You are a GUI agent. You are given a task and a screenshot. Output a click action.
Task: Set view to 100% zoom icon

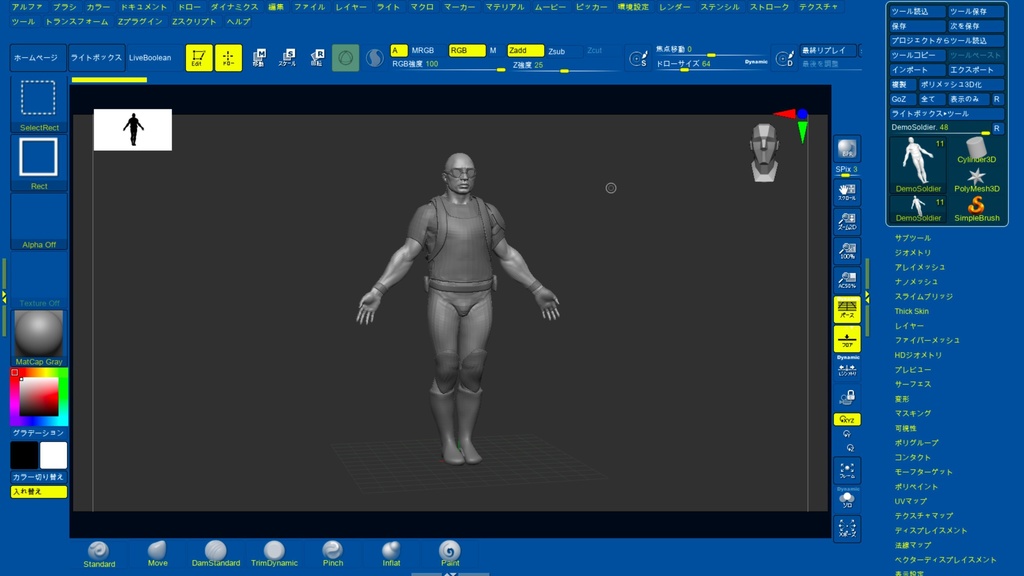[847, 251]
